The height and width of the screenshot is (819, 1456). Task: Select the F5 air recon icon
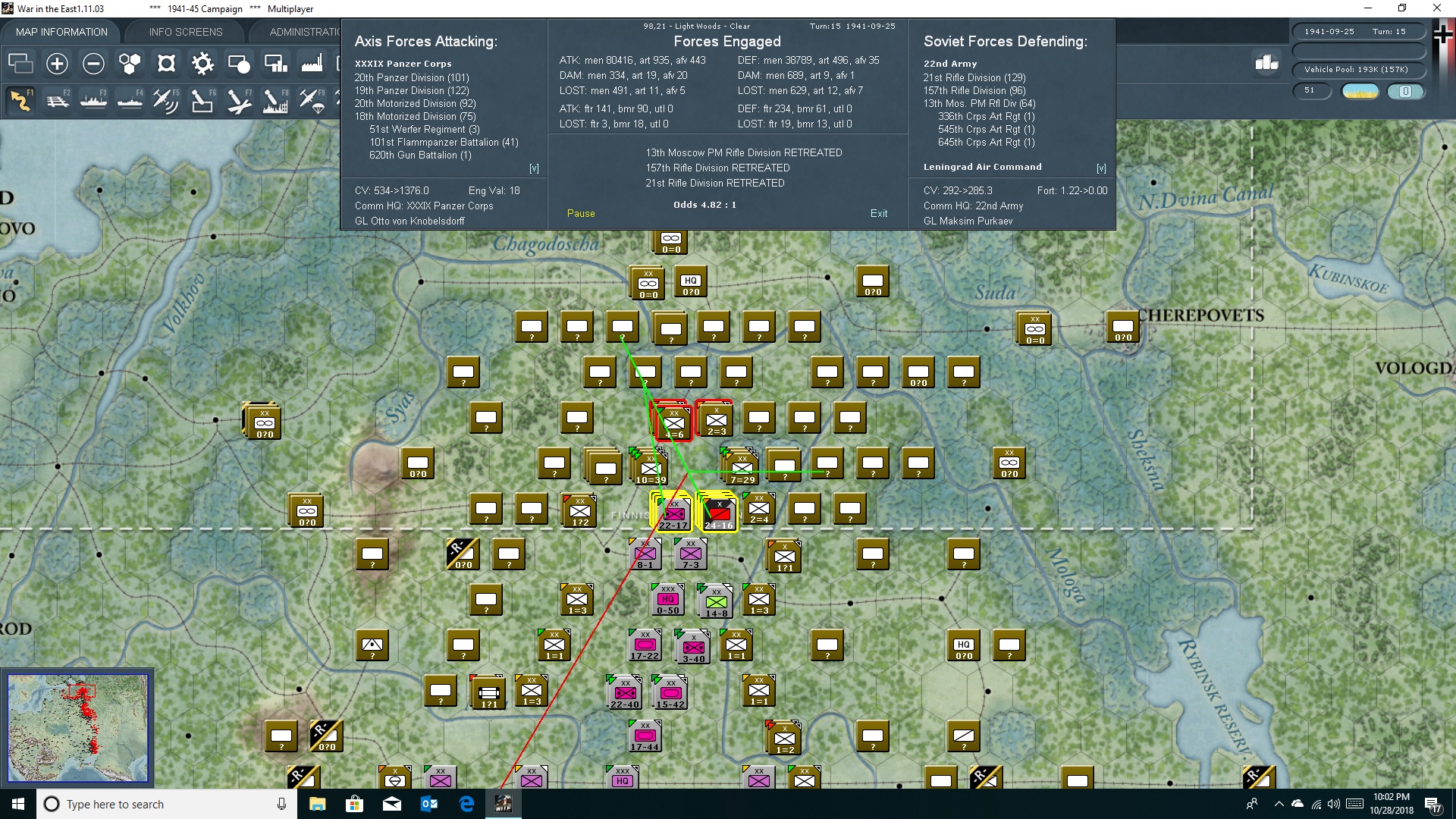pyautogui.click(x=165, y=100)
